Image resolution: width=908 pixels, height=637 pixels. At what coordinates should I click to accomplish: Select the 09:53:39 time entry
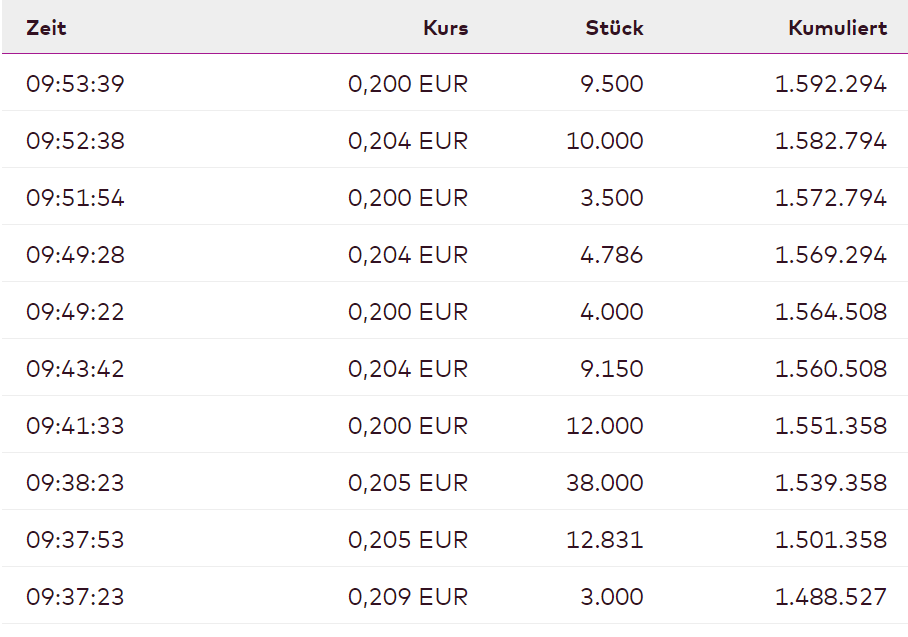(75, 84)
